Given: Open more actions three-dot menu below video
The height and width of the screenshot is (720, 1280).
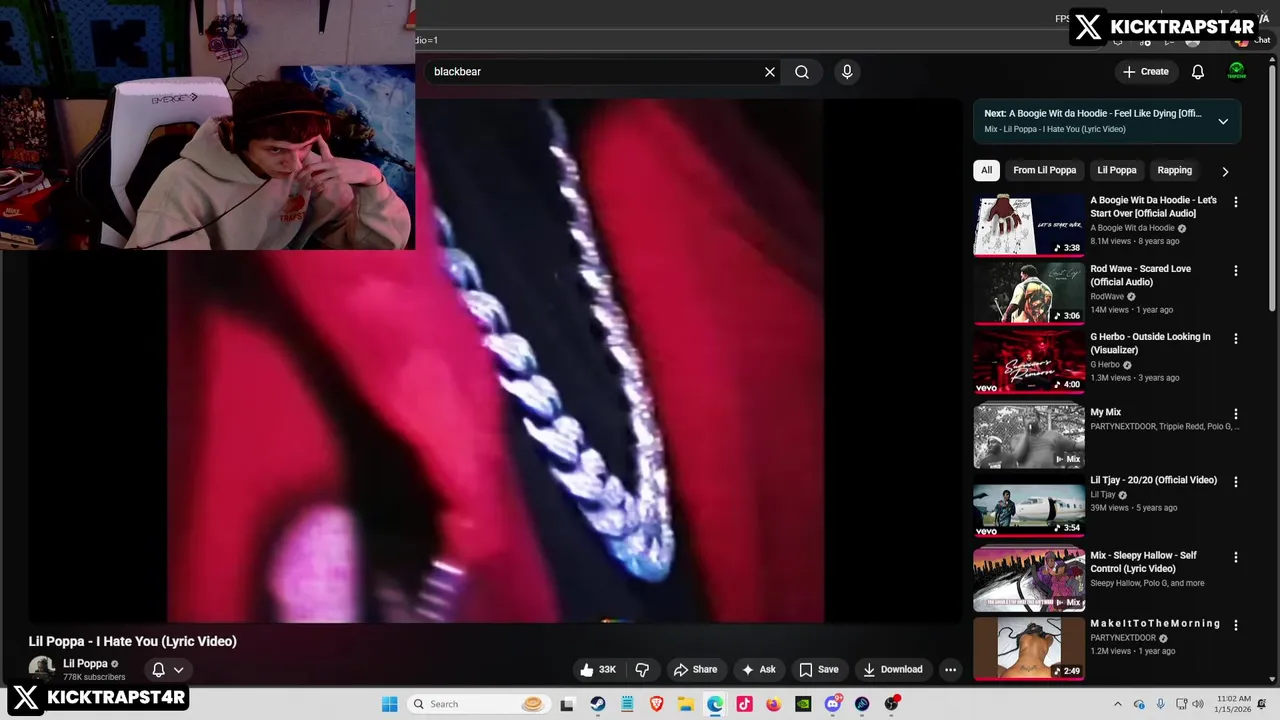Looking at the screenshot, I should [x=951, y=670].
